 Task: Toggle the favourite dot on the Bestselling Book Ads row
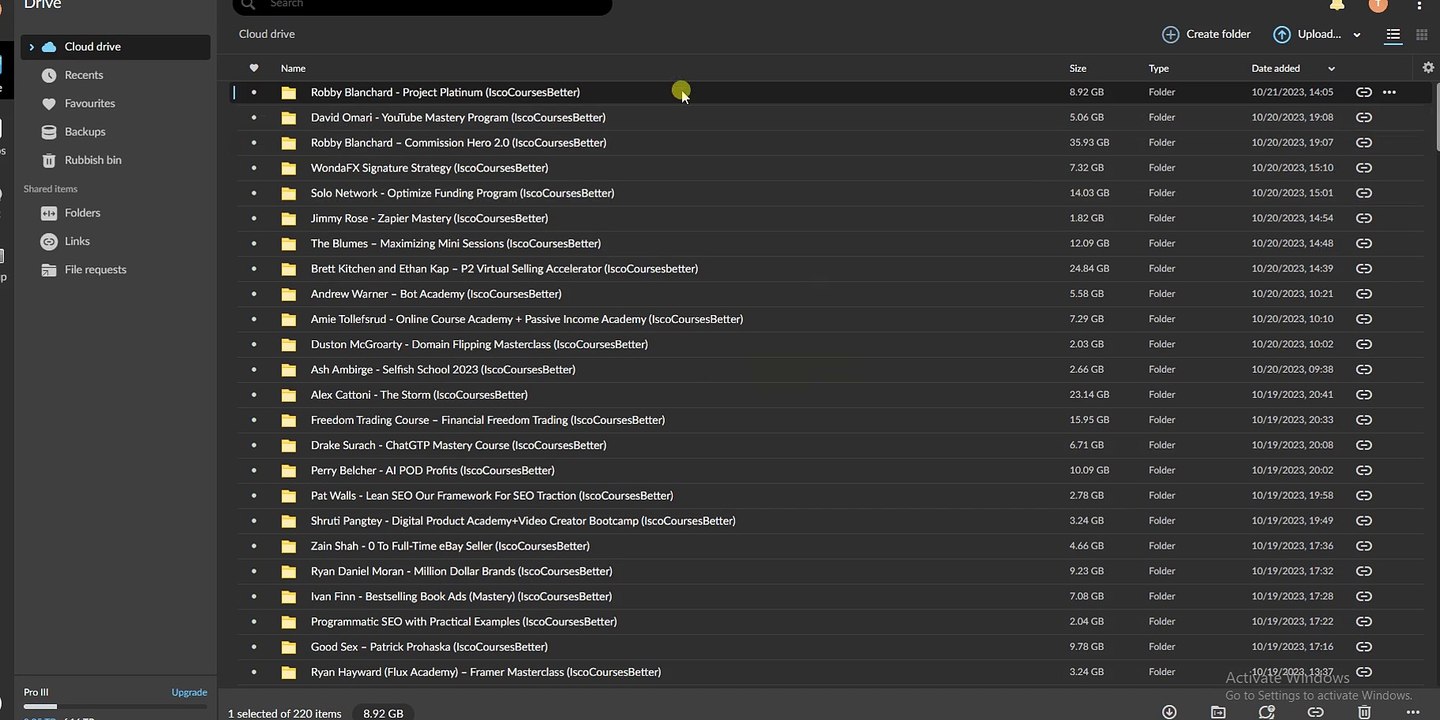pos(254,596)
